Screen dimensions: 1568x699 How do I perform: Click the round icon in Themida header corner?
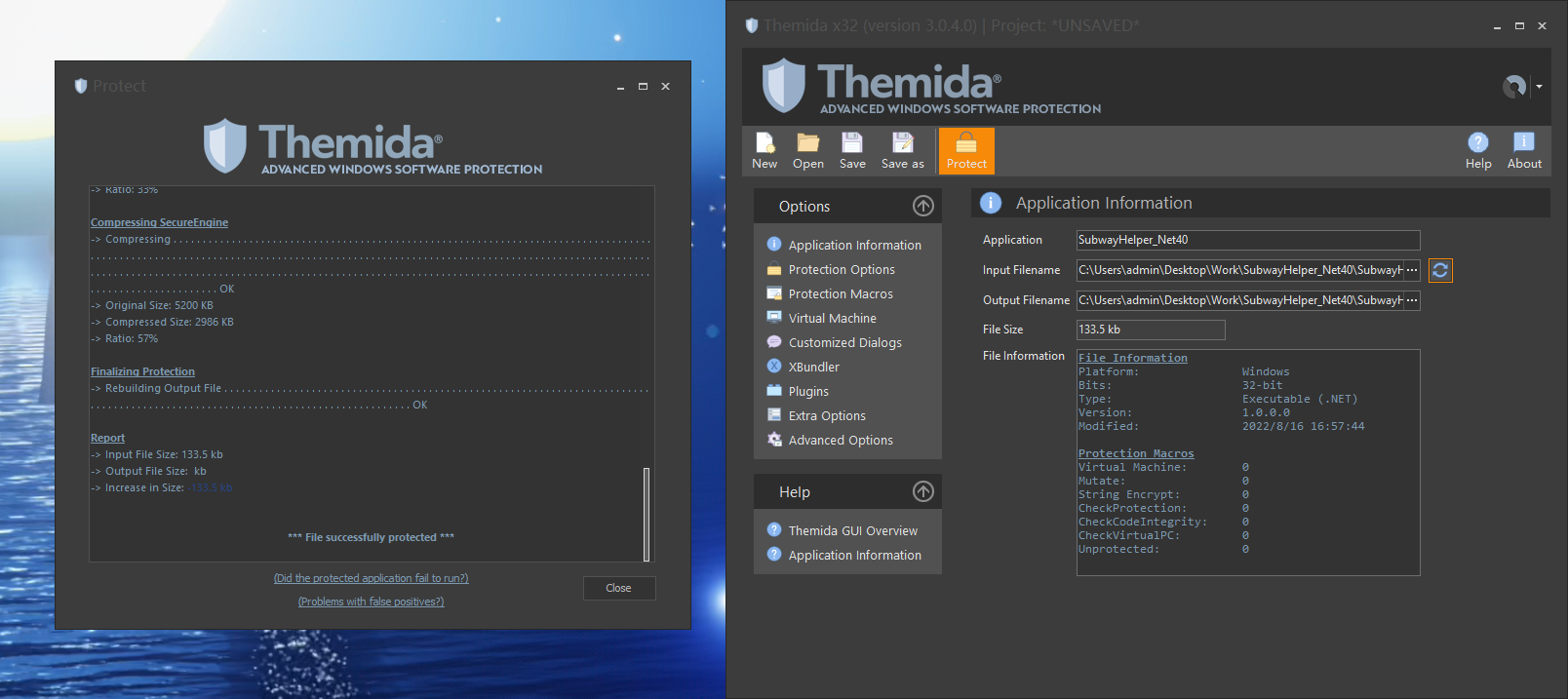pos(1514,87)
